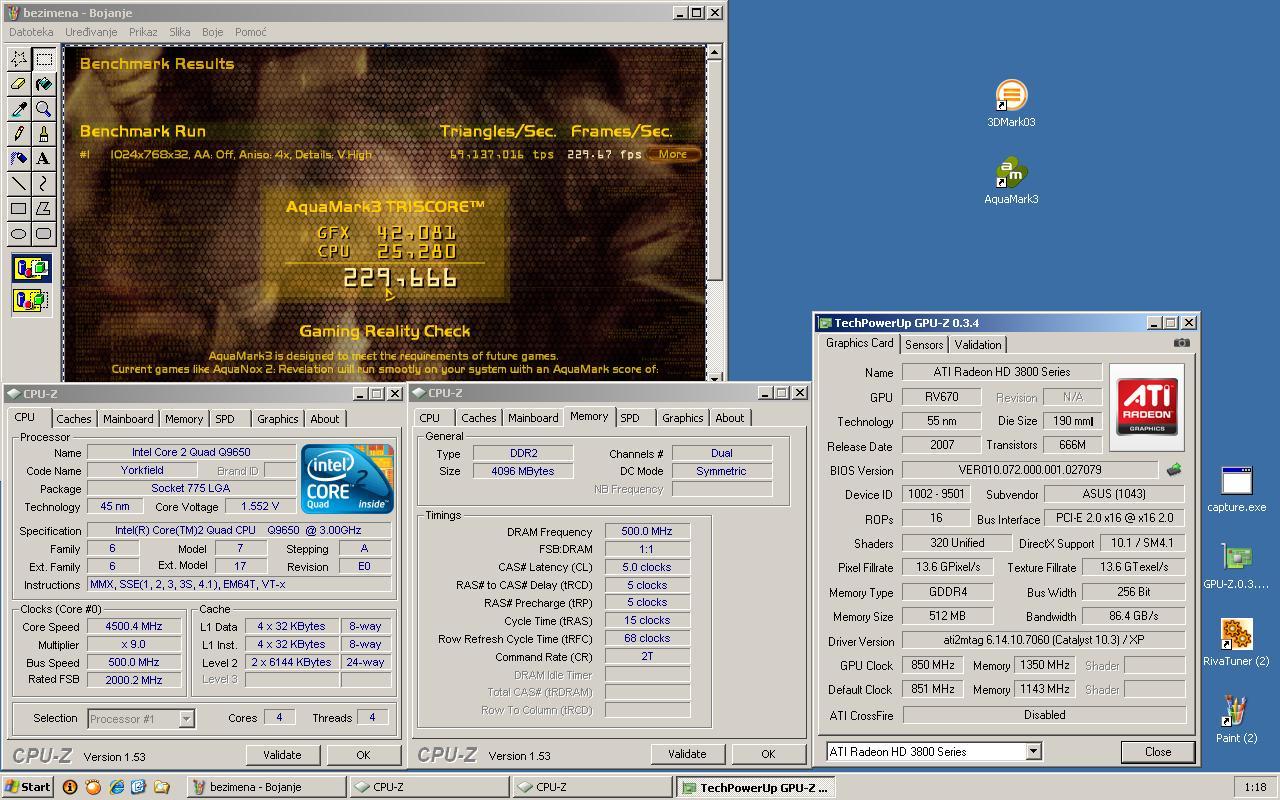Choose transparent selection mode option
The height and width of the screenshot is (800, 1280).
point(31,300)
